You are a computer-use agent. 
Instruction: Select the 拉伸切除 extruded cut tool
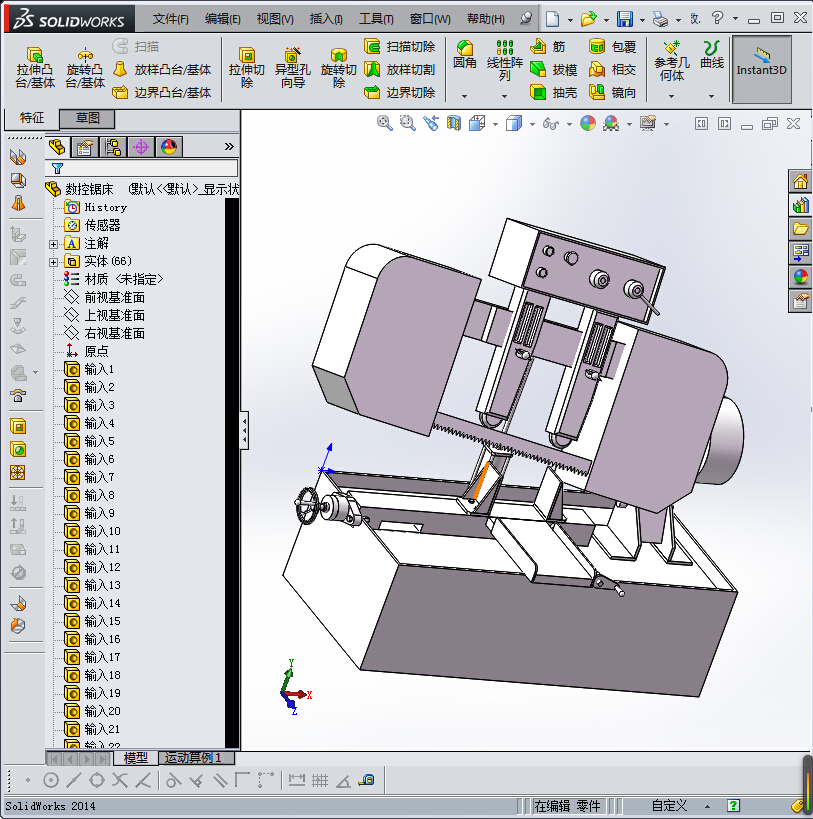[x=246, y=68]
